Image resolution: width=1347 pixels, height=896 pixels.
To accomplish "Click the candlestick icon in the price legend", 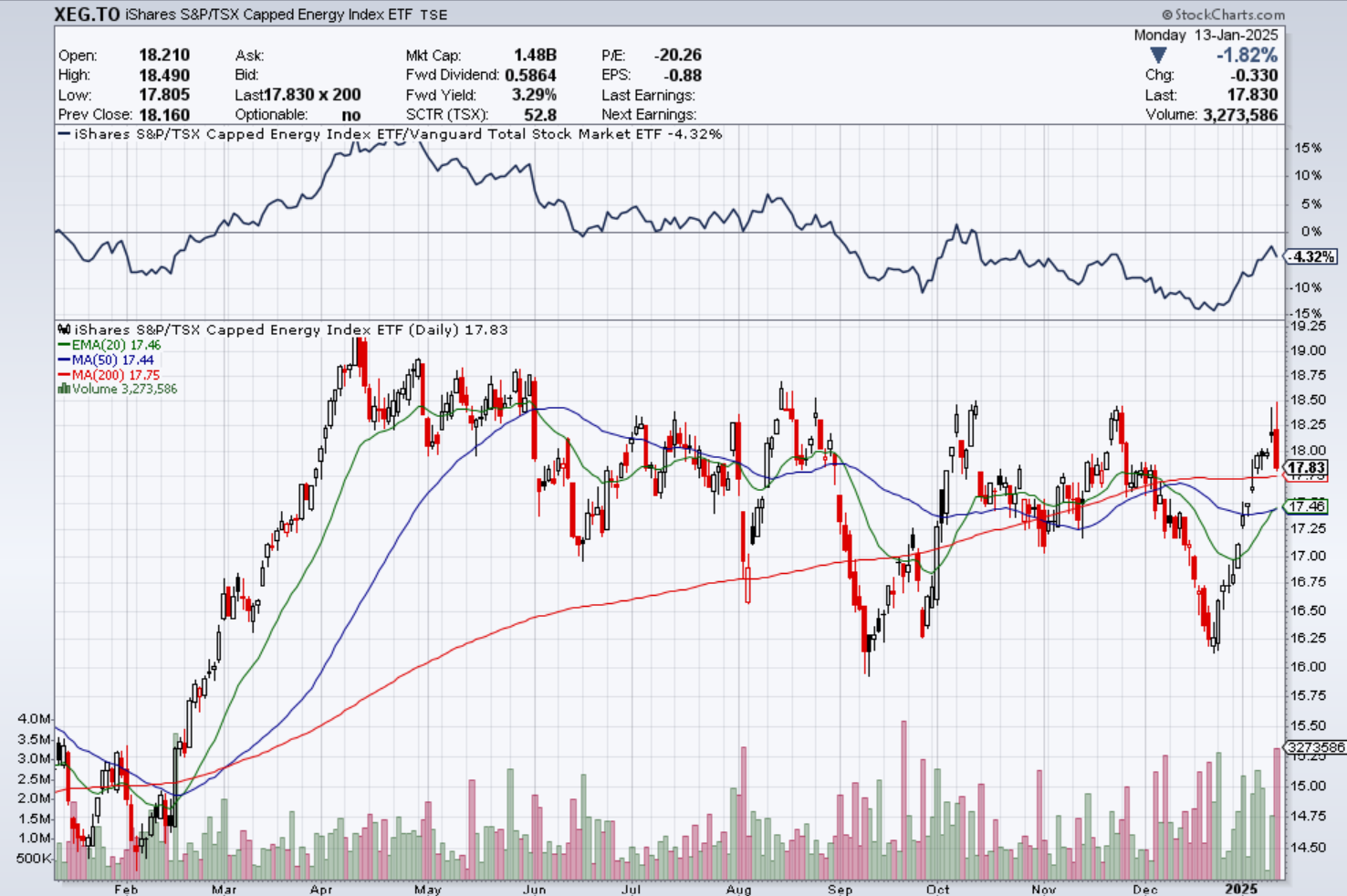I will click(64, 329).
